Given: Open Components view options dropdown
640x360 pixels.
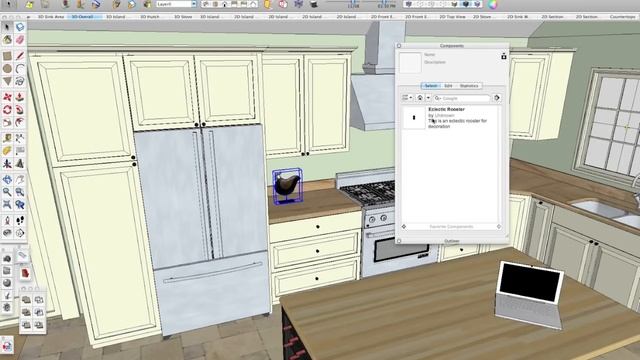Looking at the screenshot, I should coord(407,98).
